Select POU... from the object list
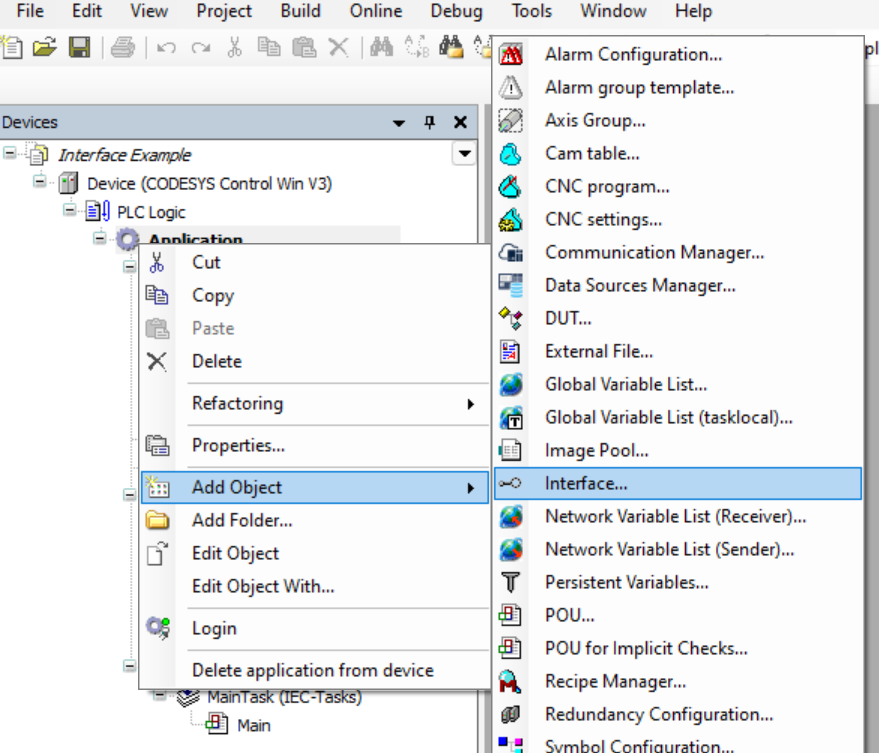 click(678, 615)
